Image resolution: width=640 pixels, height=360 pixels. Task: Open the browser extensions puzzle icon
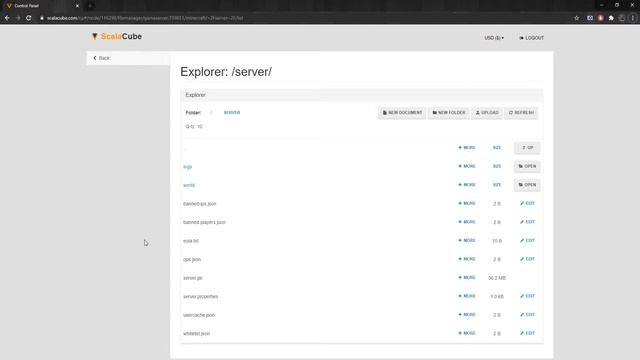(611, 18)
